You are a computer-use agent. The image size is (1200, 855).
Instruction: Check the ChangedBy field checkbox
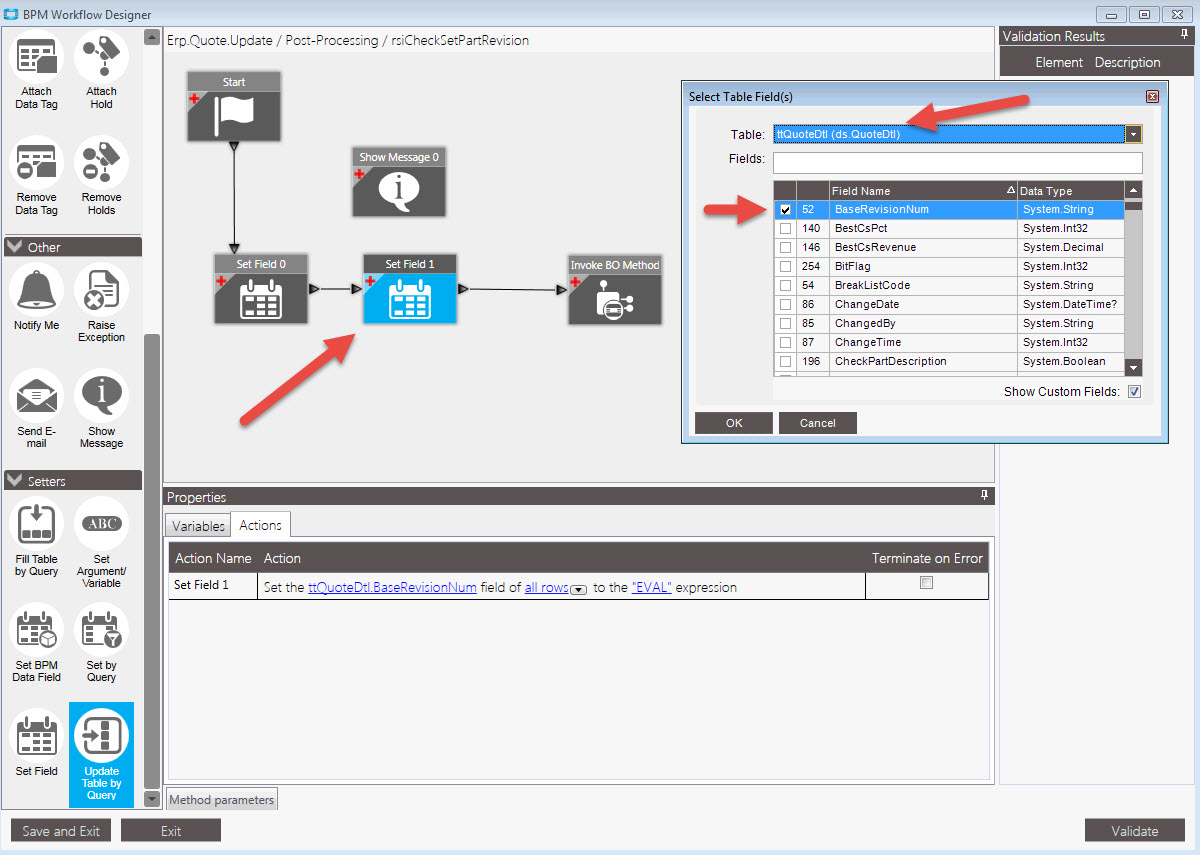pyautogui.click(x=785, y=324)
